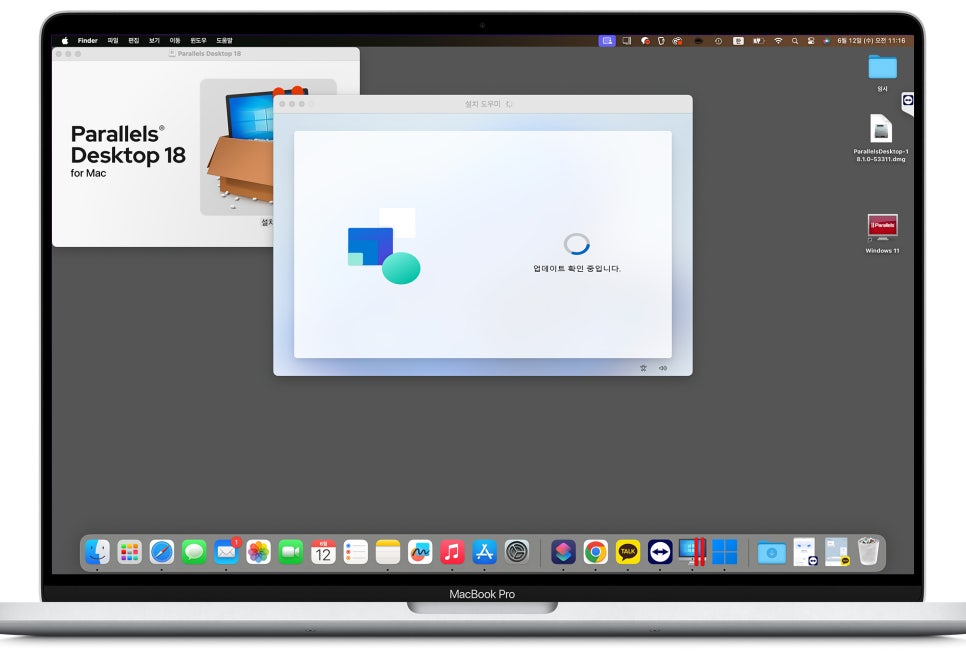Open TeamViewer document stack in Dock

point(804,552)
